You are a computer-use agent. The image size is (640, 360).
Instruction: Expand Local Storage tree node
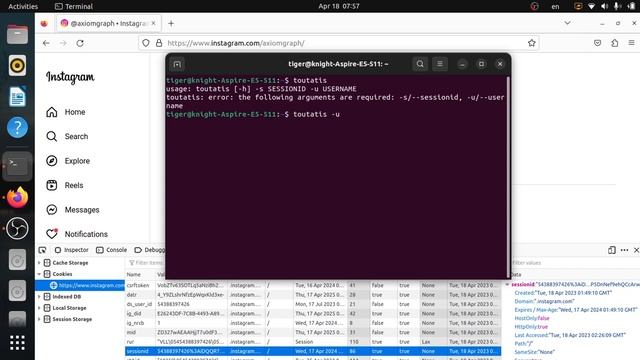pos(39,308)
